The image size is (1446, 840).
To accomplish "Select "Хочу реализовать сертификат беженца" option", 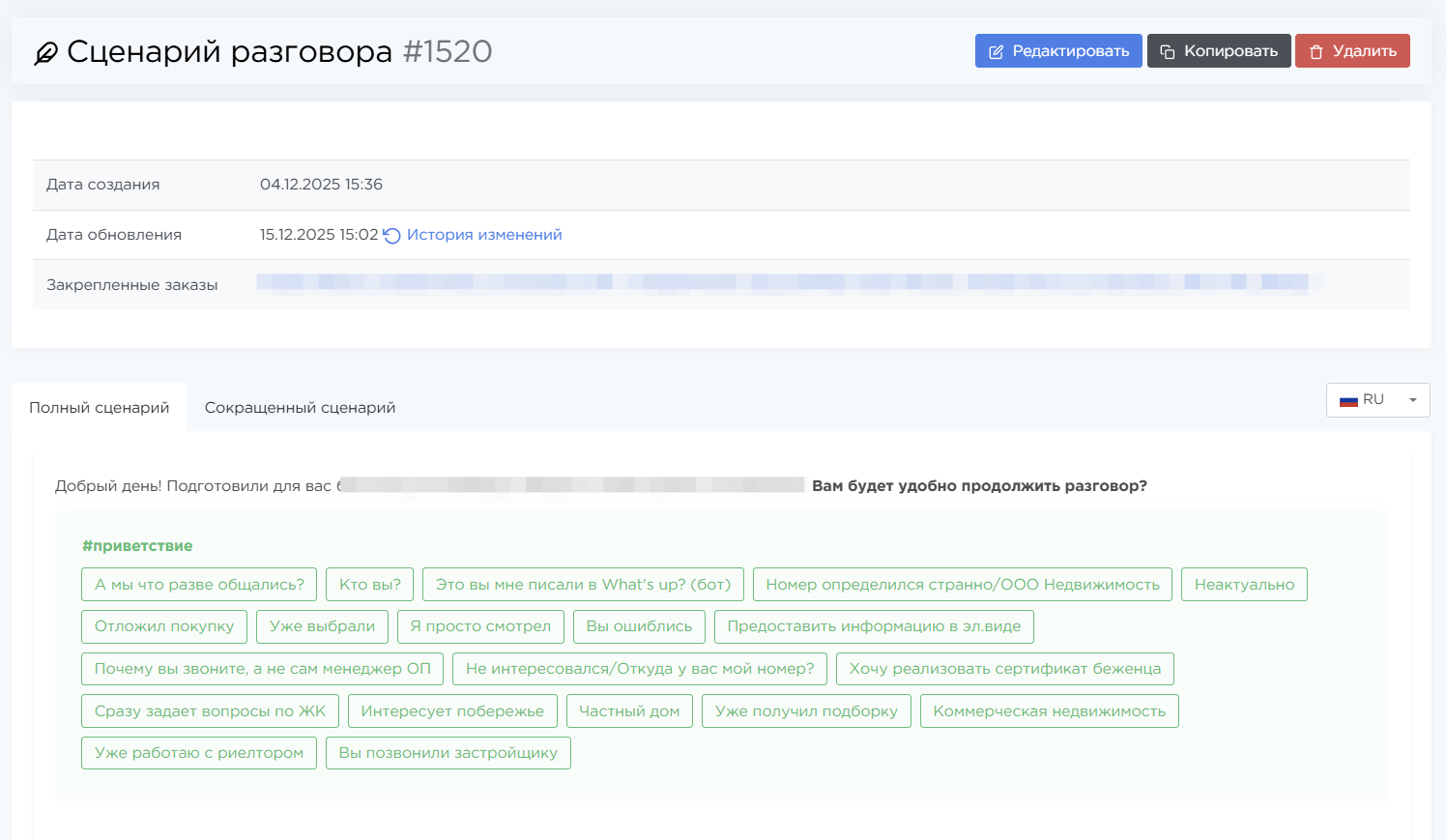I will (x=1004, y=669).
